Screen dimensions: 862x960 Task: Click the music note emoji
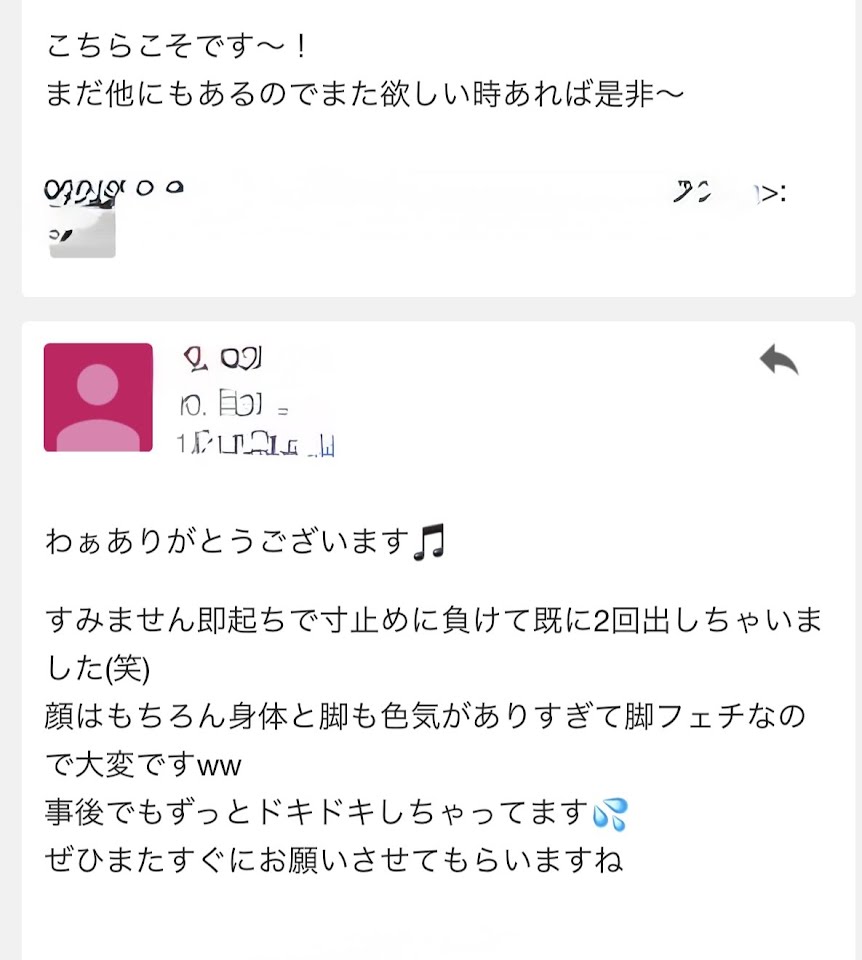[429, 543]
